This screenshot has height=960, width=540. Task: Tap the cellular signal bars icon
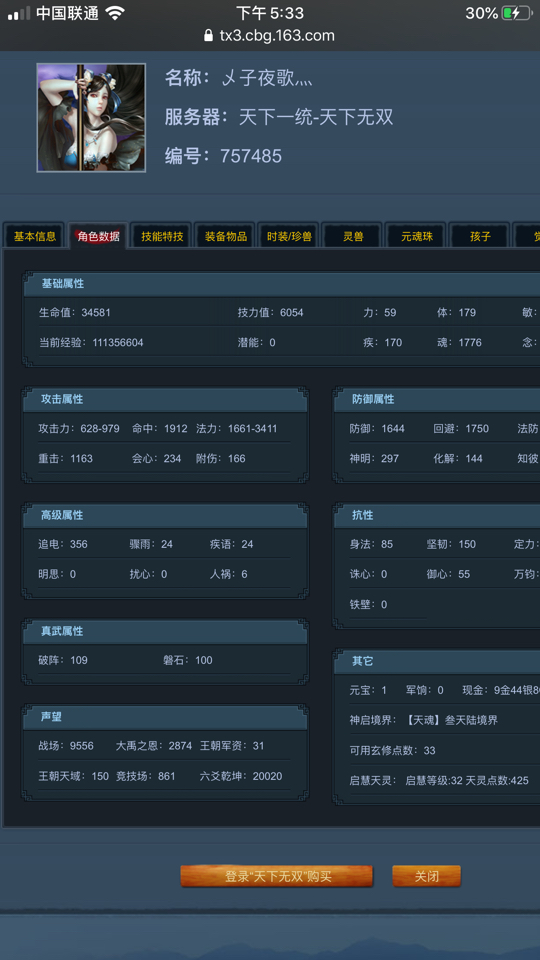[x=18, y=13]
